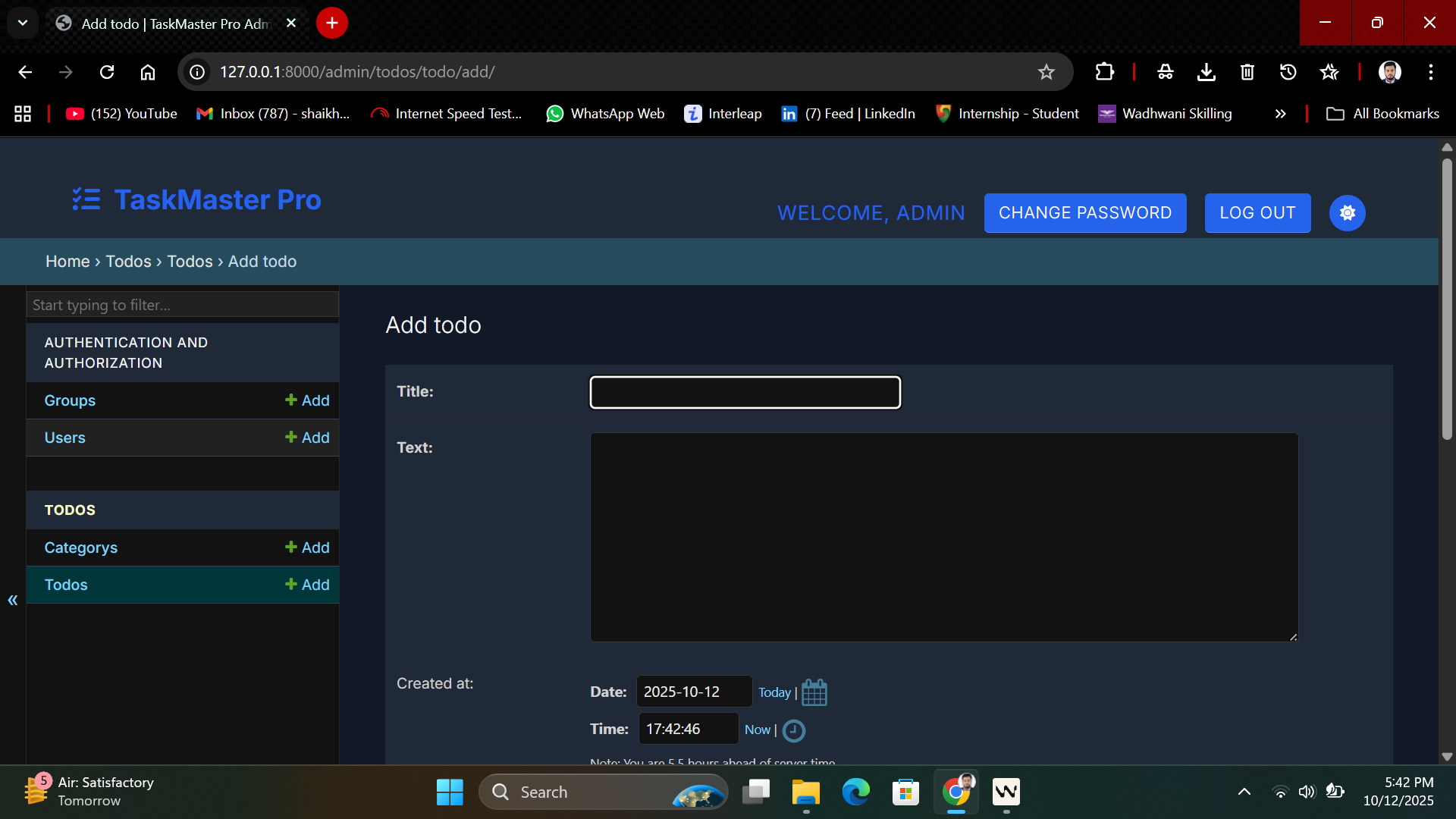Set time with the Now link
1456x819 pixels.
click(757, 730)
